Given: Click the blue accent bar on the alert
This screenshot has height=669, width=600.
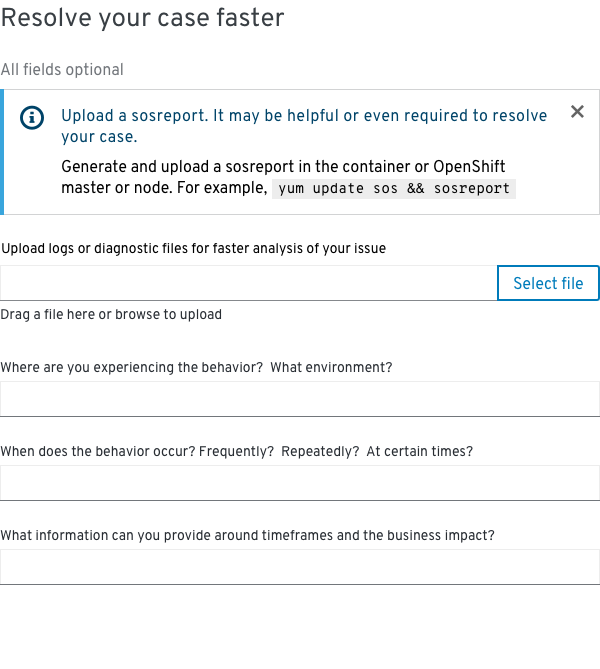Looking at the screenshot, I should (x=2, y=152).
